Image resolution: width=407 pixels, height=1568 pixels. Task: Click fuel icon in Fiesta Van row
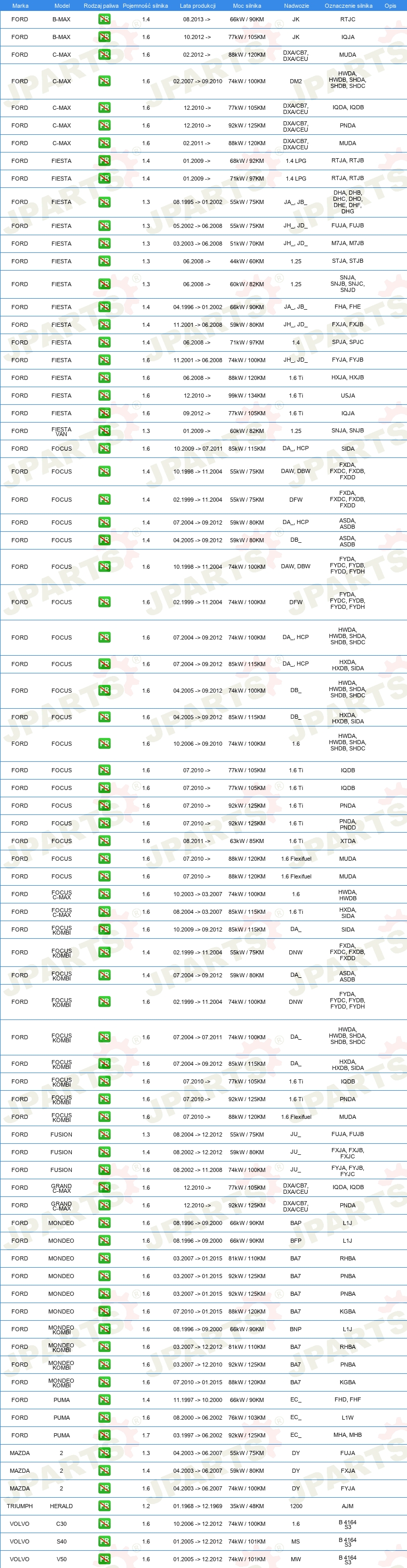[x=104, y=431]
